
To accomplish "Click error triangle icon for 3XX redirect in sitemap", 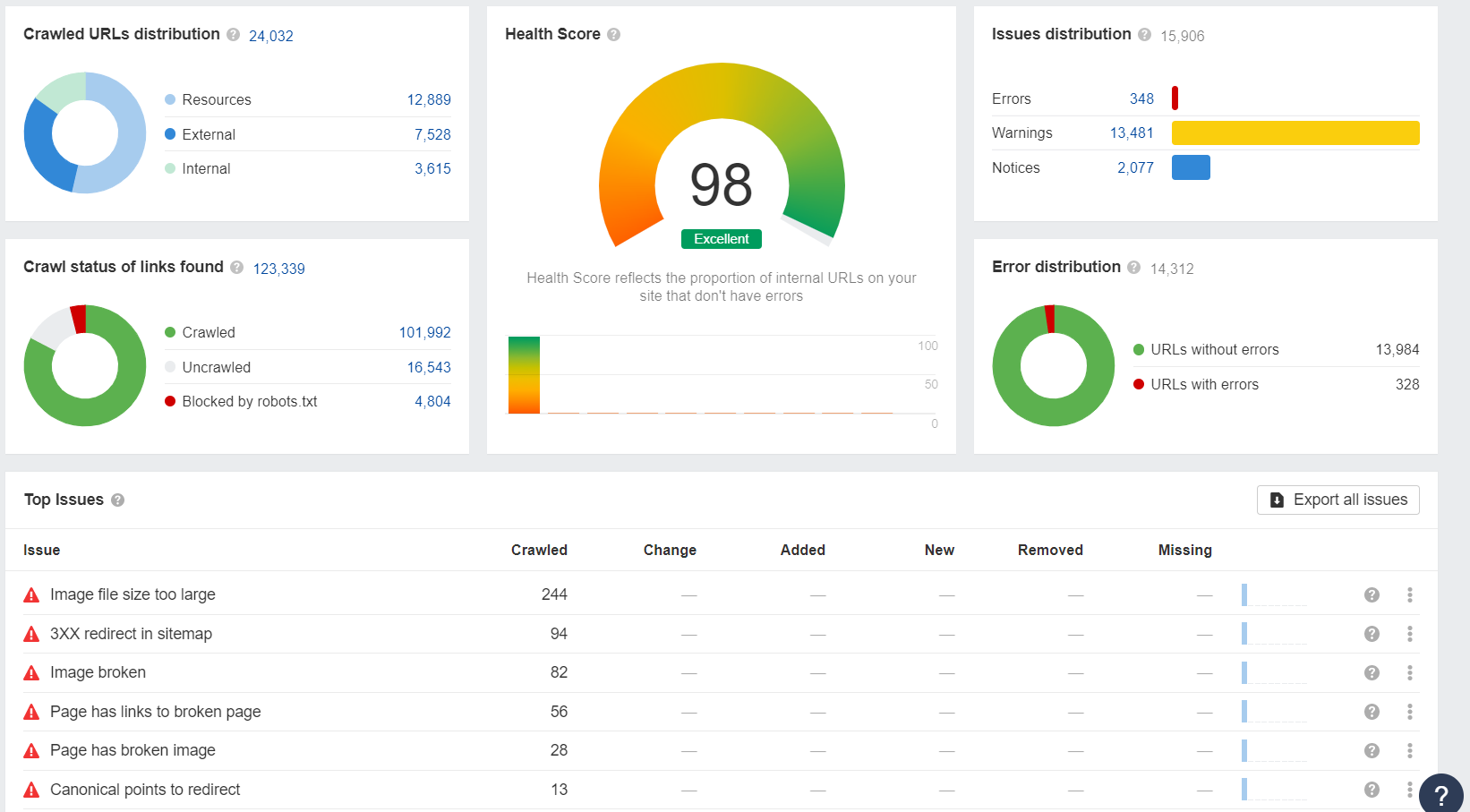I will pos(31,634).
